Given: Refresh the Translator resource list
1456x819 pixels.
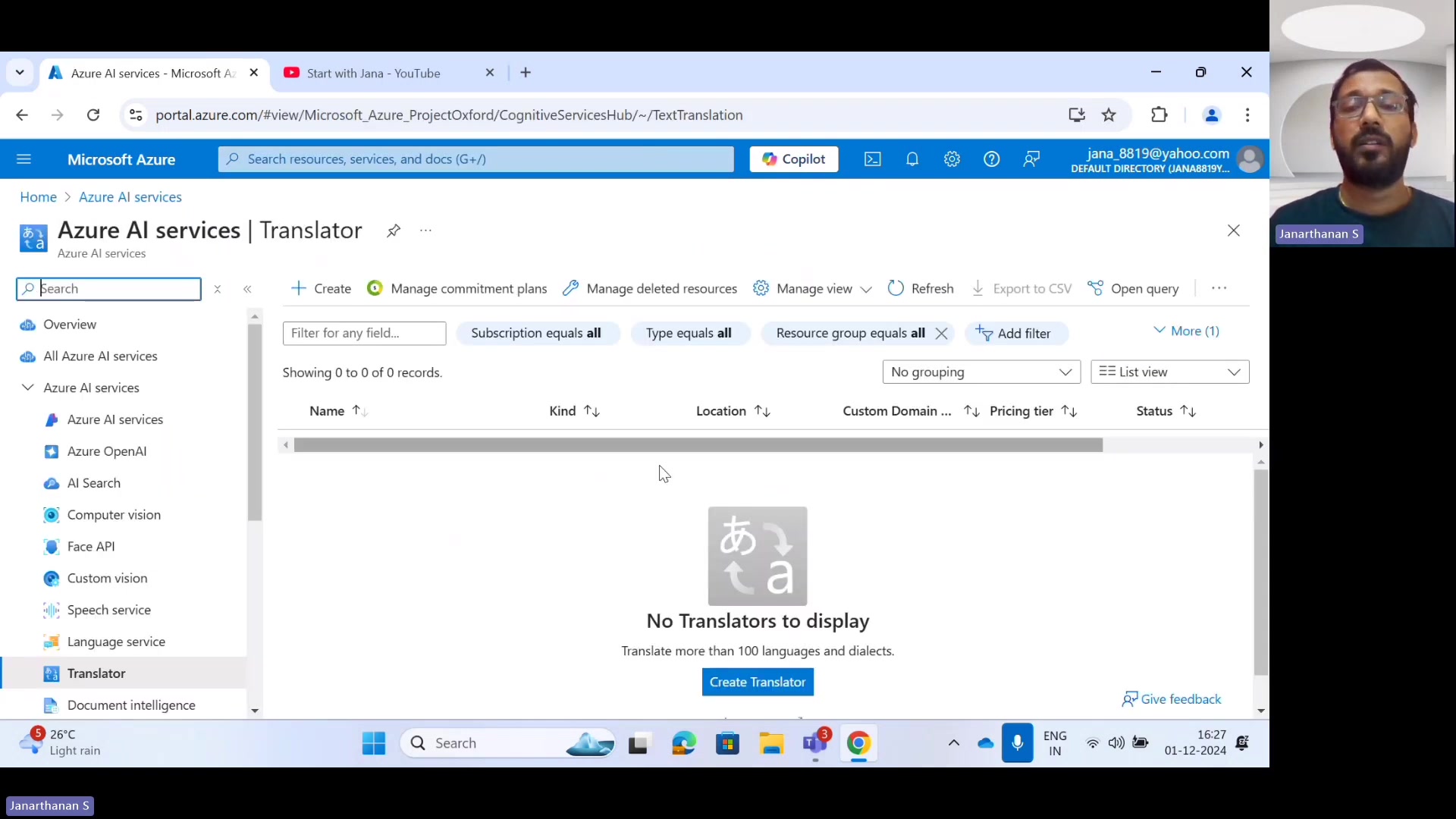Looking at the screenshot, I should 920,288.
